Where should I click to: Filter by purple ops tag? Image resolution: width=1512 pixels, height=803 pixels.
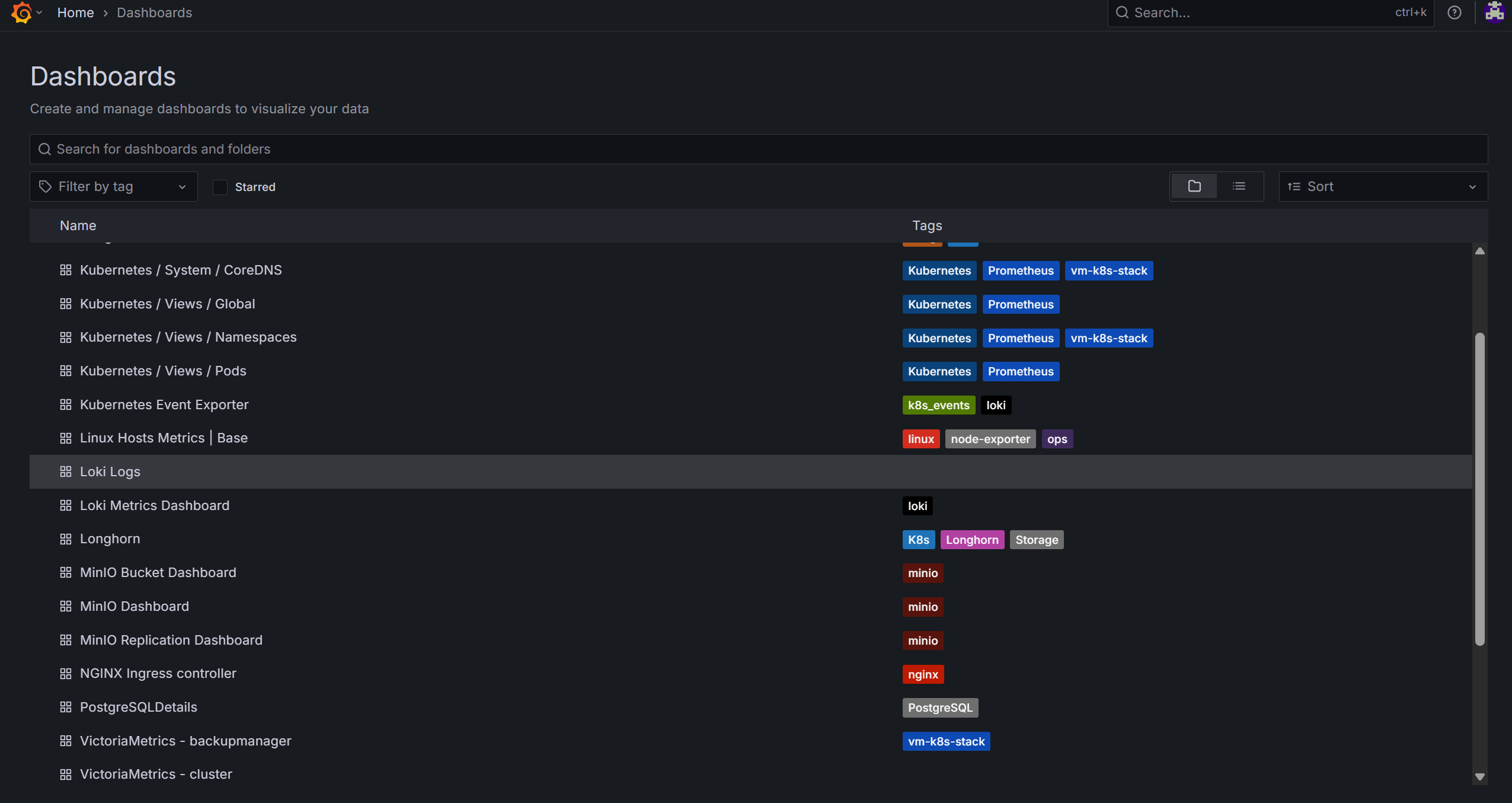click(1057, 439)
